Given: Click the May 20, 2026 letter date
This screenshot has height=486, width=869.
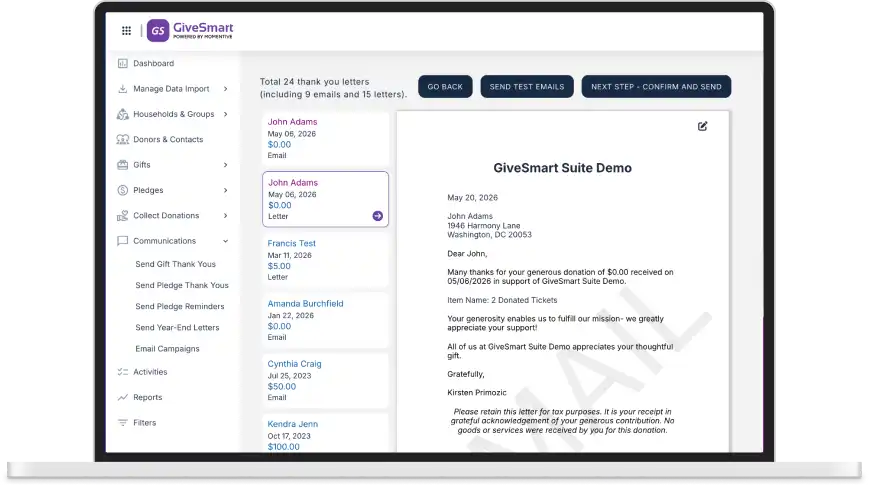Looking at the screenshot, I should (x=472, y=198).
